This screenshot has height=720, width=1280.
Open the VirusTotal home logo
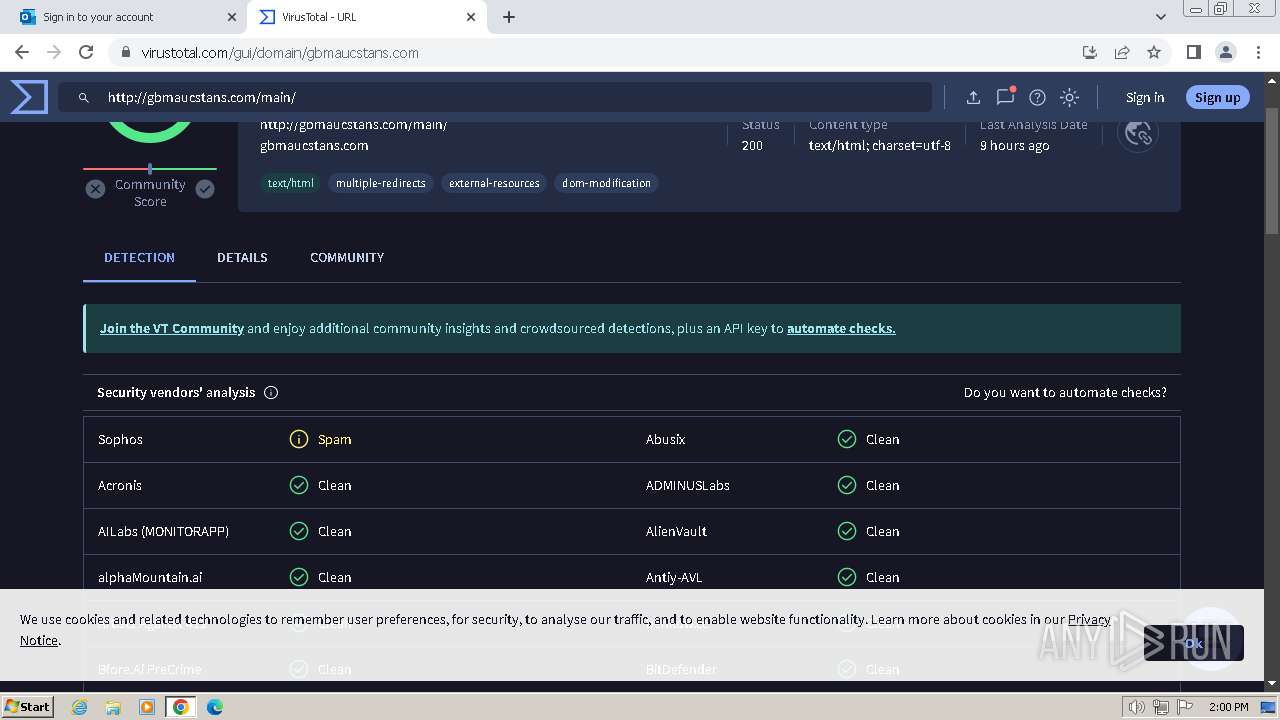click(29, 97)
